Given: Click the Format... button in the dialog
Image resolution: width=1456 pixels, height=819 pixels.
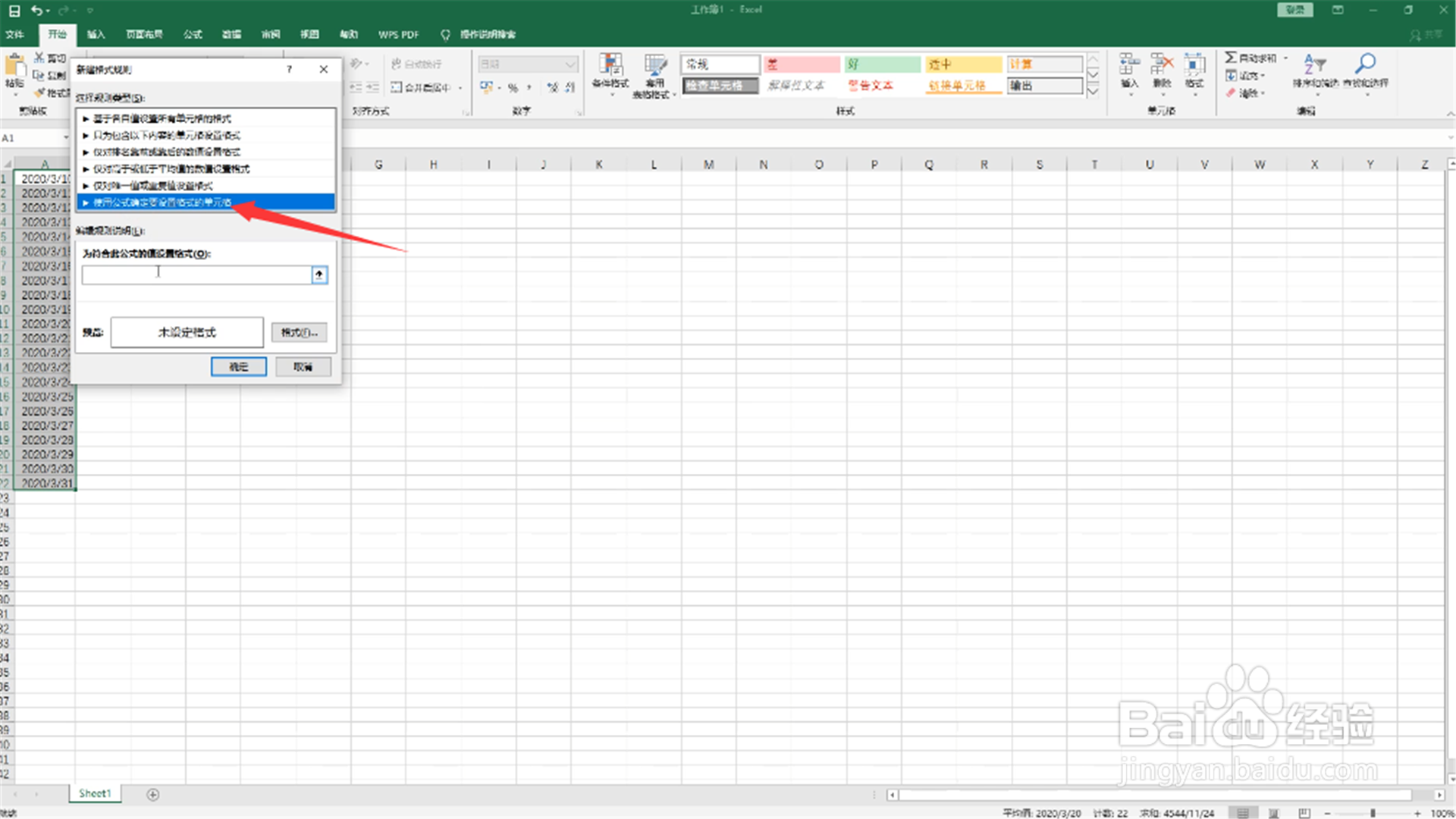Looking at the screenshot, I should 300,332.
